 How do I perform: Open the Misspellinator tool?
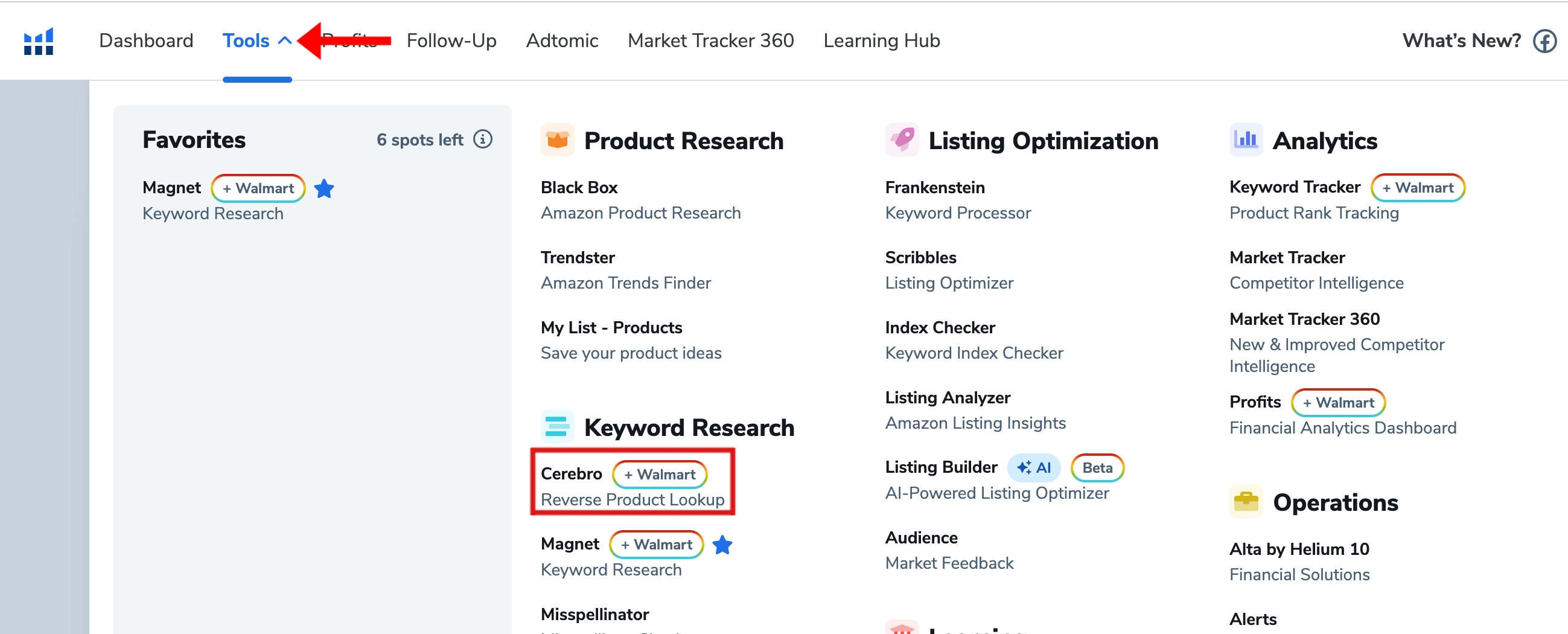pyautogui.click(x=594, y=615)
